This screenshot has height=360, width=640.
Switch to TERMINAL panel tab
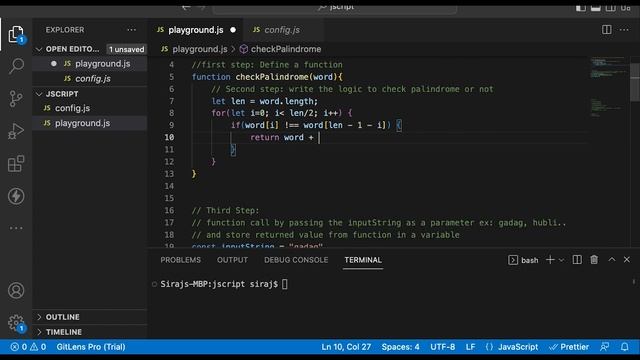coord(363,260)
